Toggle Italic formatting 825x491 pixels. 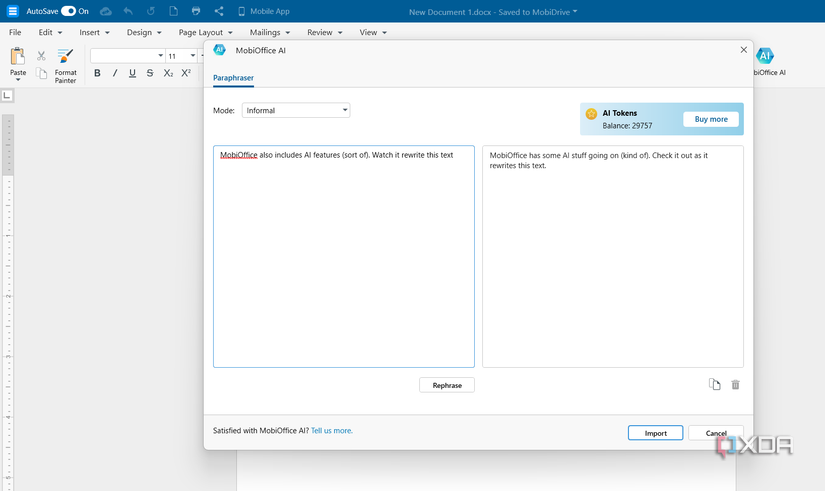[x=115, y=73]
